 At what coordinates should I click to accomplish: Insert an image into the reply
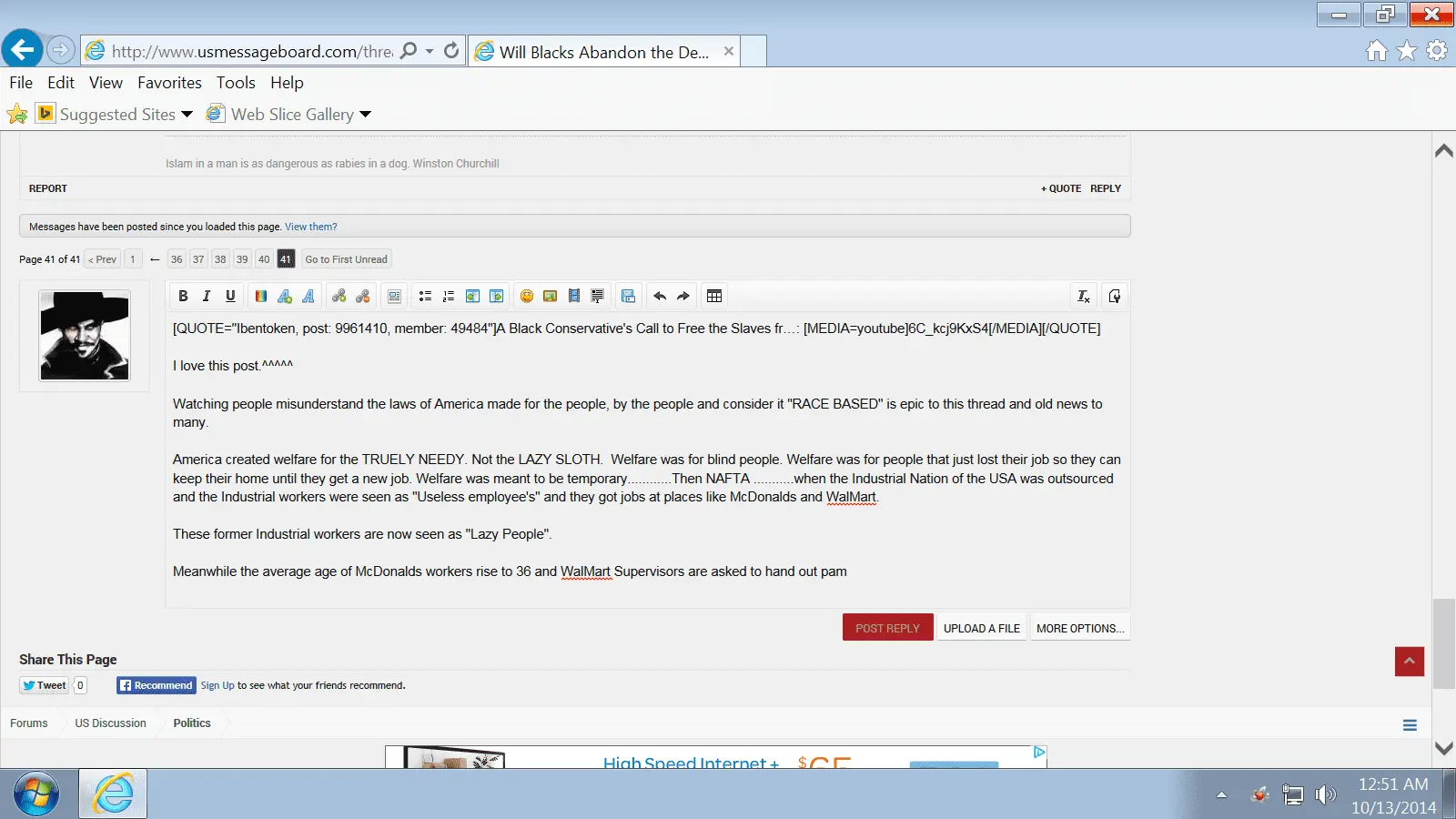[551, 296]
